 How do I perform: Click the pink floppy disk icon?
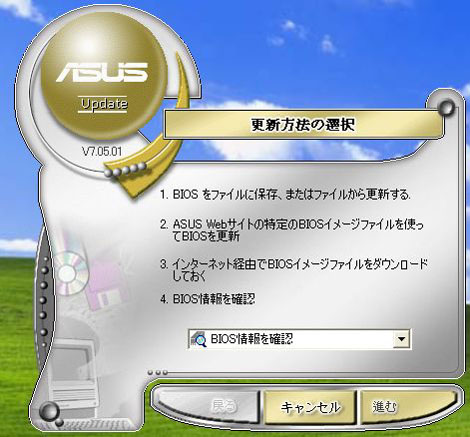coord(106,287)
